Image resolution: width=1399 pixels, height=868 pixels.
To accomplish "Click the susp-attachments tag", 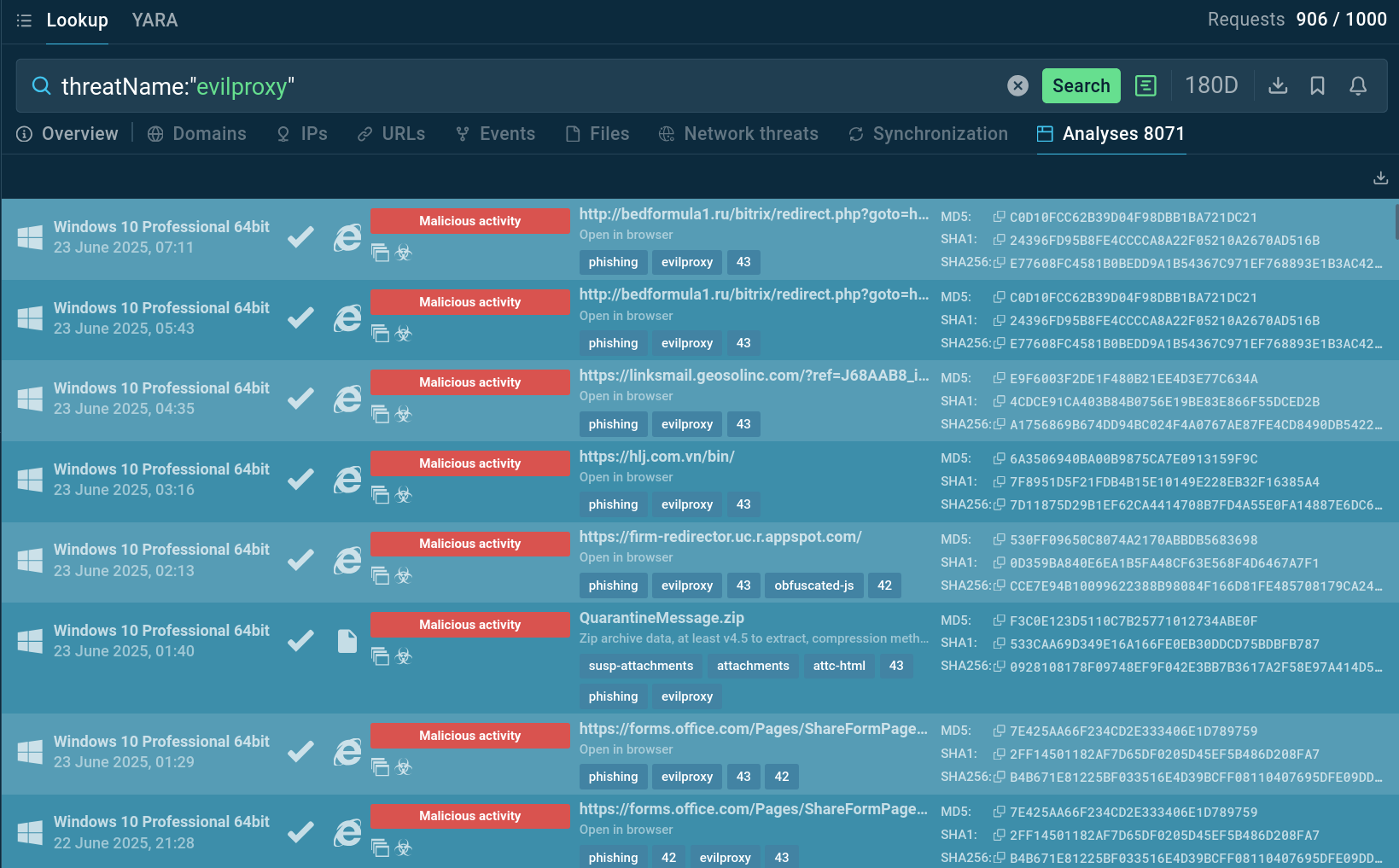I will coord(640,666).
